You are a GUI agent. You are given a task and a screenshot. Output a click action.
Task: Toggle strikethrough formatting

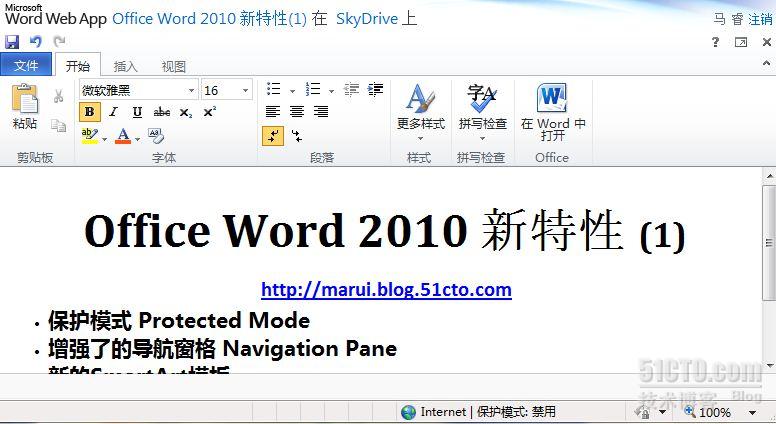pos(161,112)
